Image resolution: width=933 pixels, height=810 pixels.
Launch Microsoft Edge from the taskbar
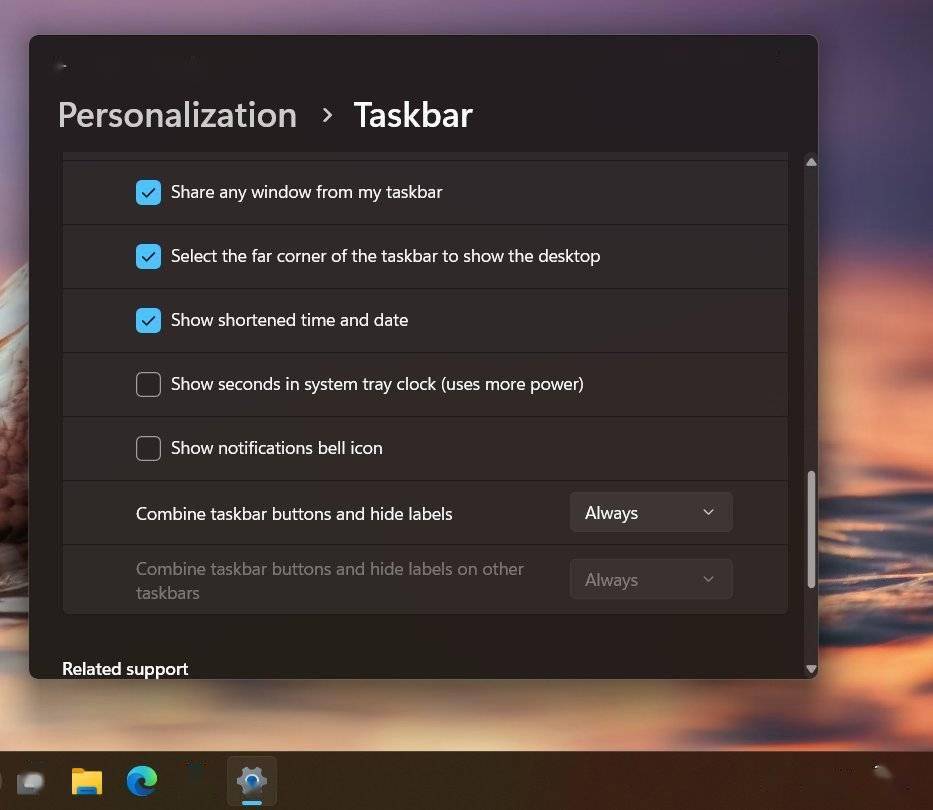[x=142, y=781]
